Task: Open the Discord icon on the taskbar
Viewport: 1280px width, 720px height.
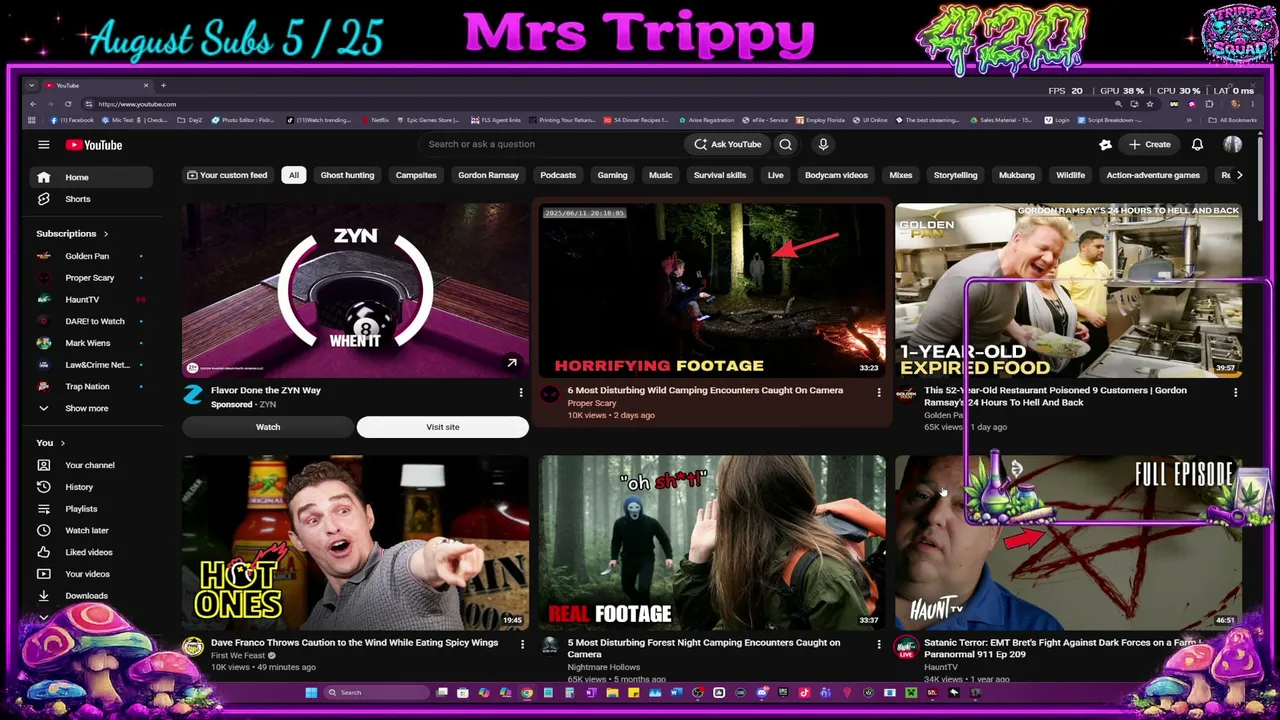Action: 762,692
